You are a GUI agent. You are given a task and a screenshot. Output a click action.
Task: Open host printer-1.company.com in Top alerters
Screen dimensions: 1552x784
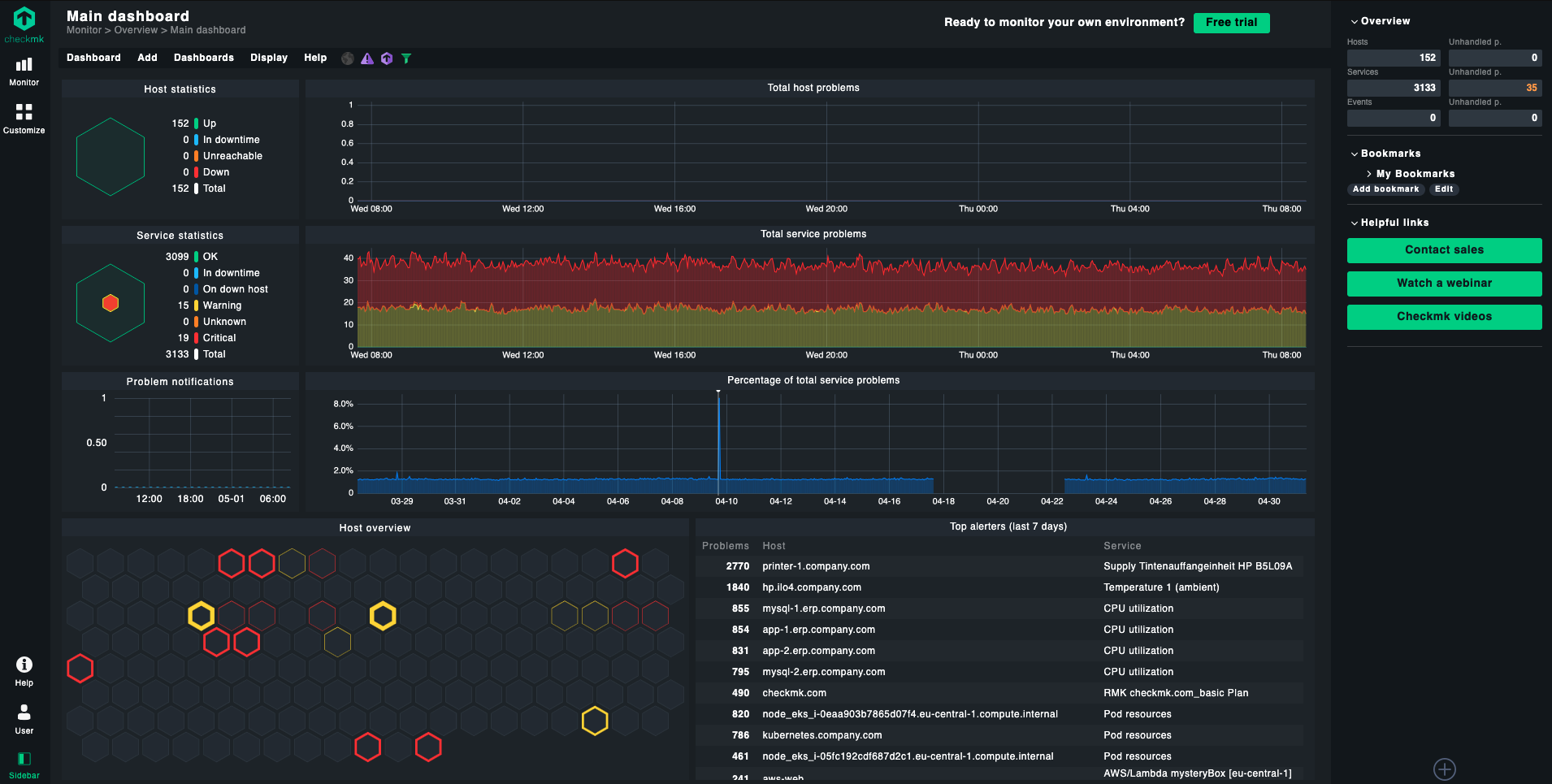816,566
